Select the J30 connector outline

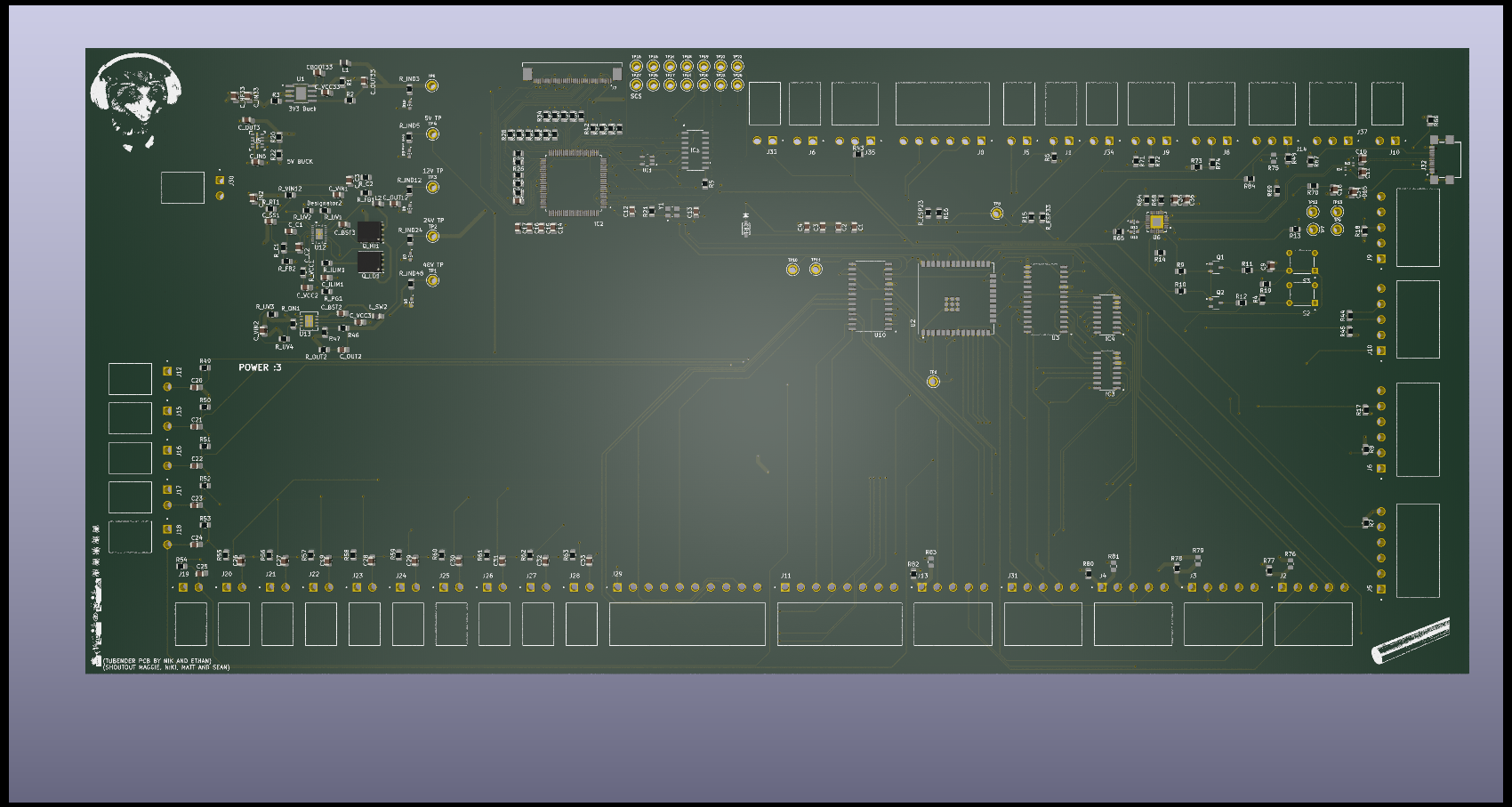click(x=182, y=188)
